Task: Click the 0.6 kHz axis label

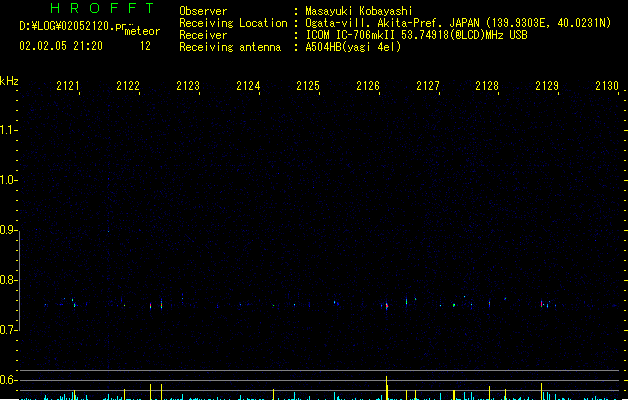Action: coord(7,380)
